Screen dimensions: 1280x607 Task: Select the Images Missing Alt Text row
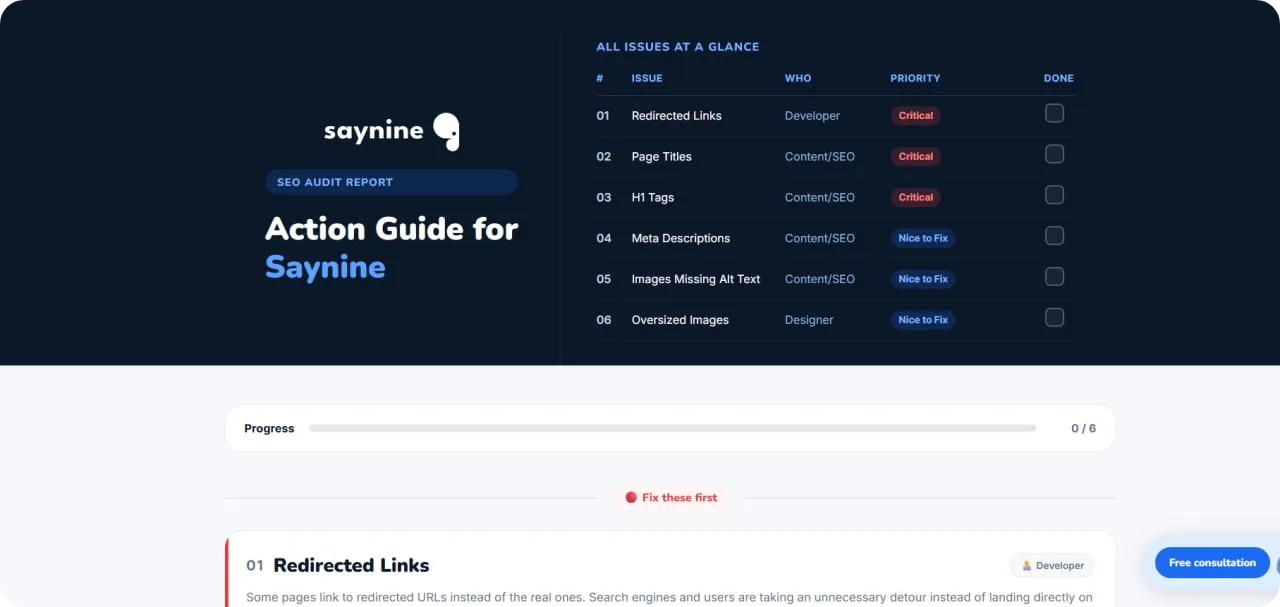click(x=835, y=280)
